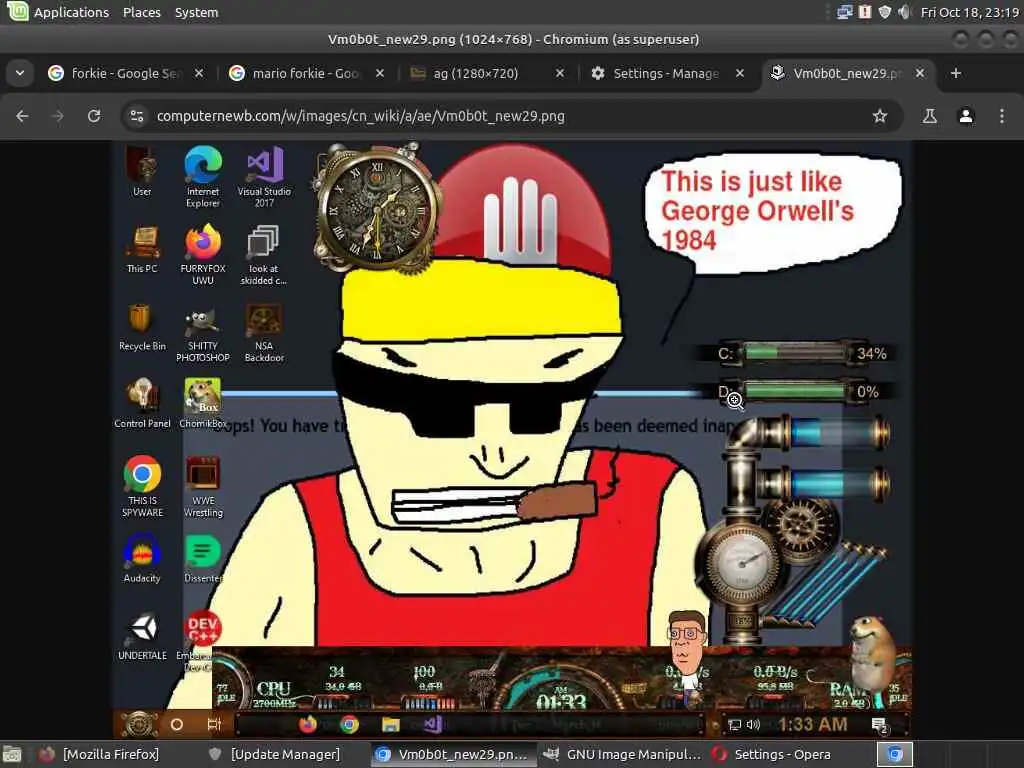Screen dimensions: 1024x768
Task: Select the Vm0b0t_new29.png taskbar entry
Action: [x=453, y=754]
